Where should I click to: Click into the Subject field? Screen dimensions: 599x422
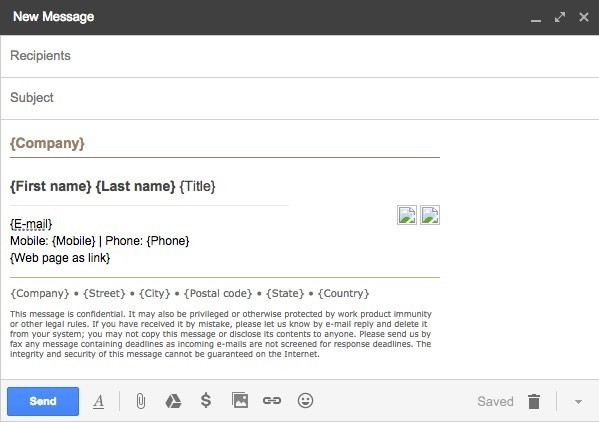(300, 98)
